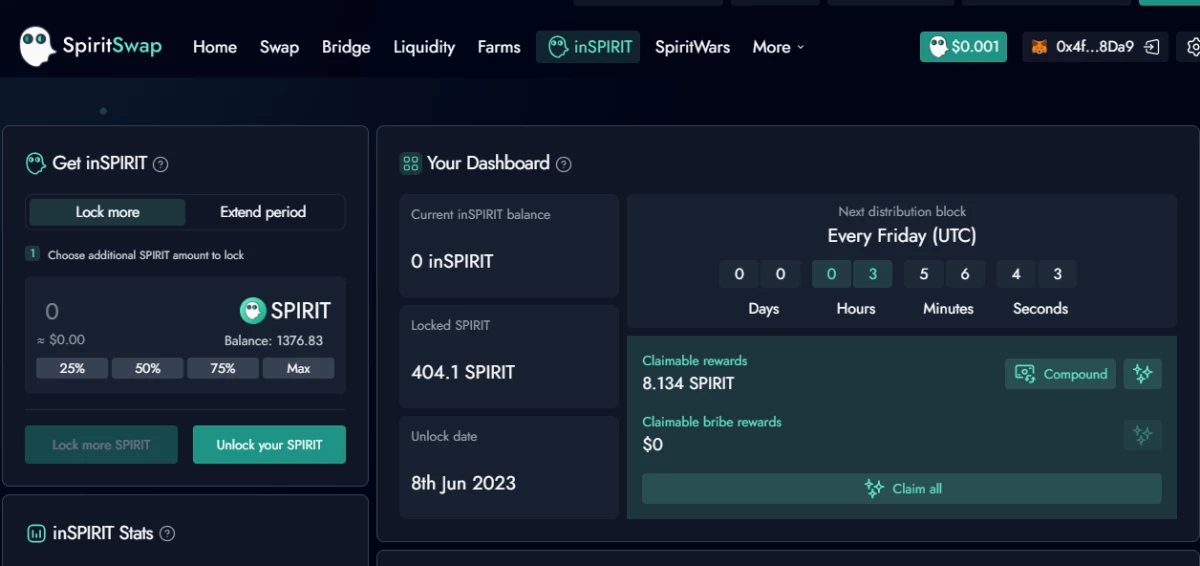This screenshot has height=566, width=1200.
Task: Click the SPIRIT amount input field
Action: (x=130, y=312)
